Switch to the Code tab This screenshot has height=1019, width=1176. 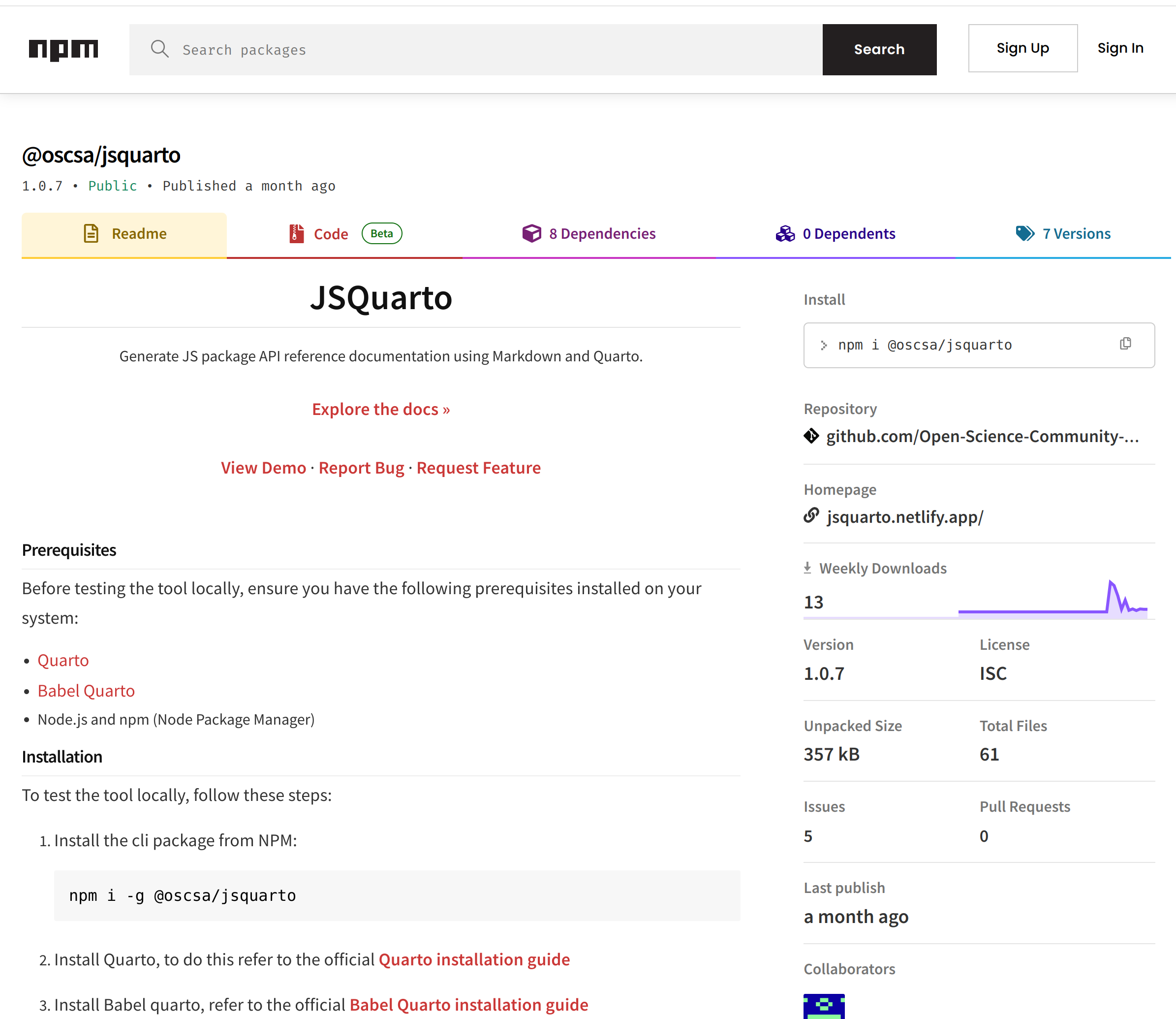tap(344, 234)
